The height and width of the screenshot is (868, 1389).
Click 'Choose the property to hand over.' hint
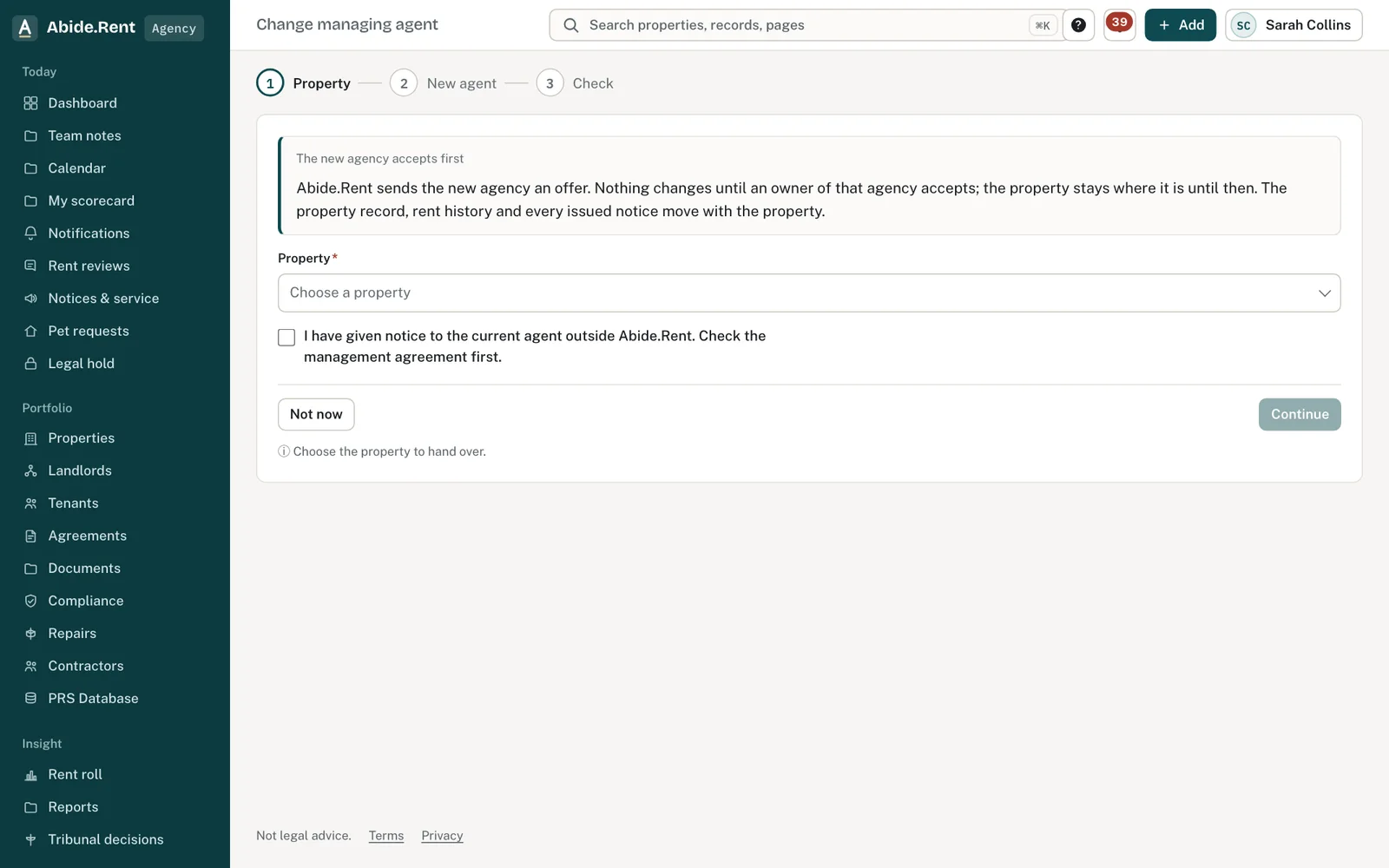[x=389, y=451]
